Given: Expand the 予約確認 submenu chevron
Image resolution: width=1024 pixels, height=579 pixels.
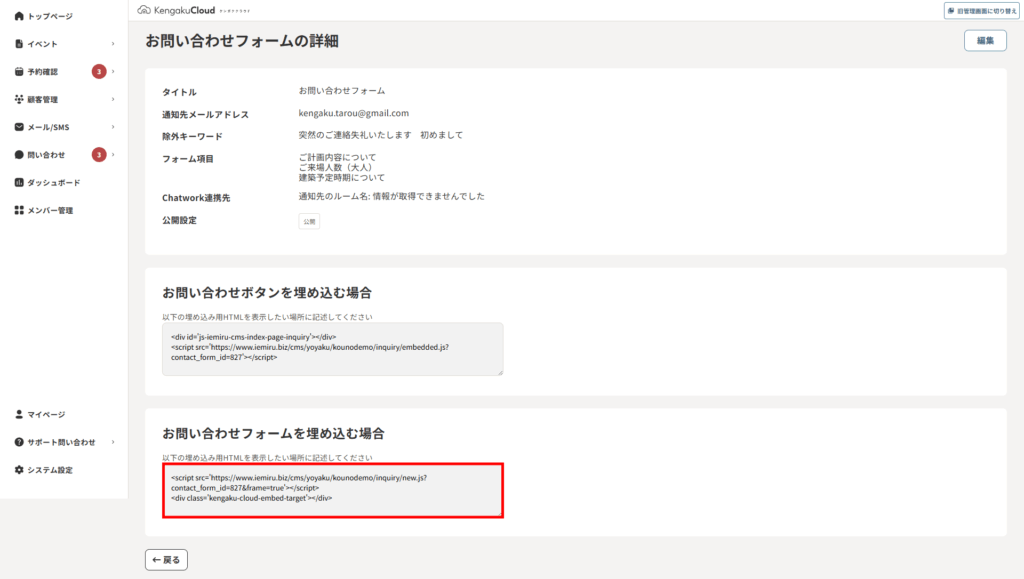Looking at the screenshot, I should tap(113, 71).
